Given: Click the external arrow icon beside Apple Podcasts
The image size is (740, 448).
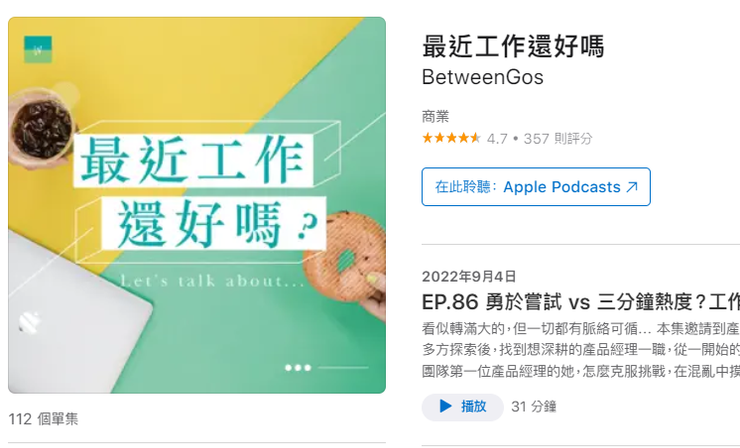Looking at the screenshot, I should [632, 187].
